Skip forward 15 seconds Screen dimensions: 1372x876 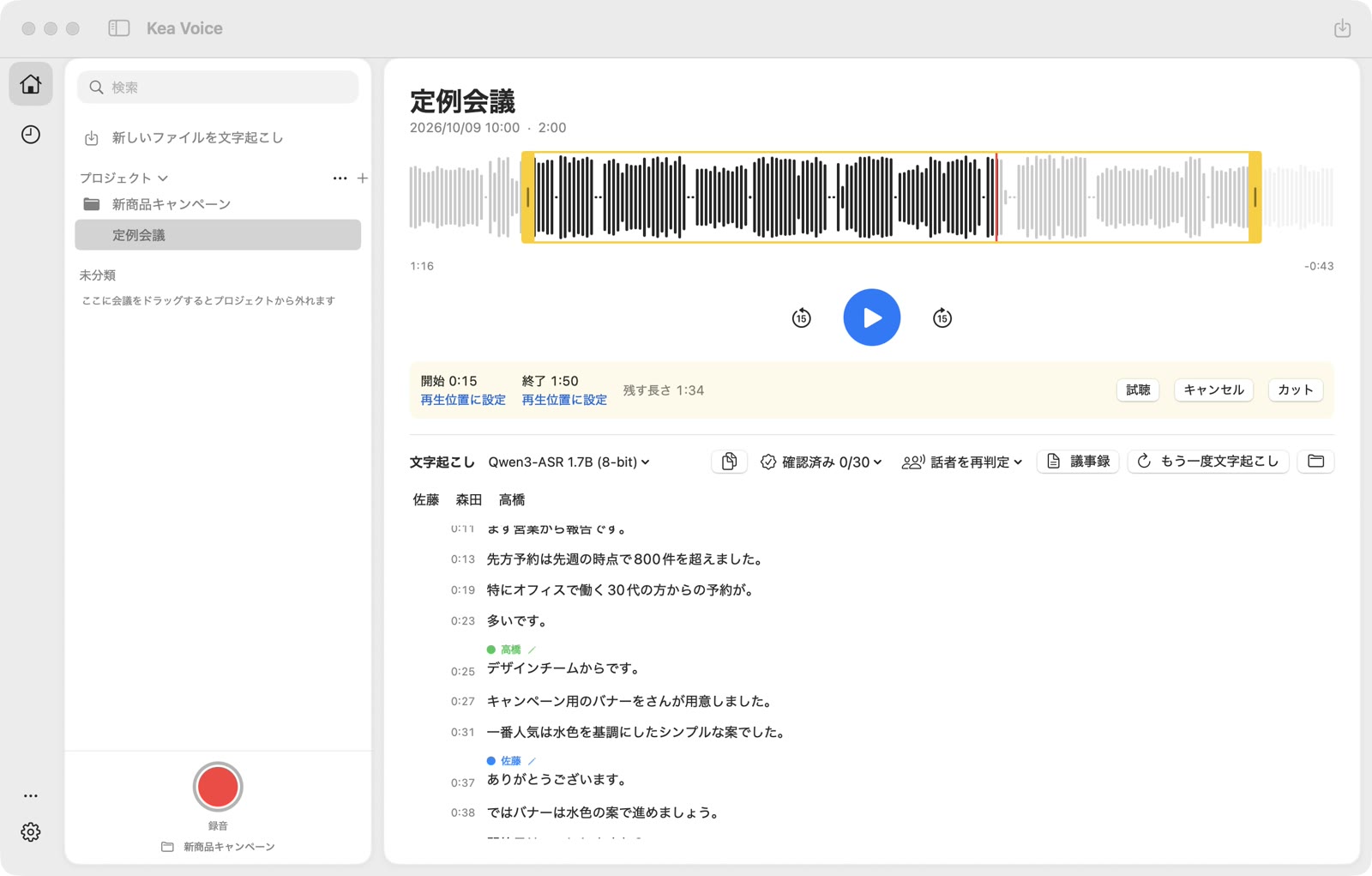pyautogui.click(x=942, y=317)
